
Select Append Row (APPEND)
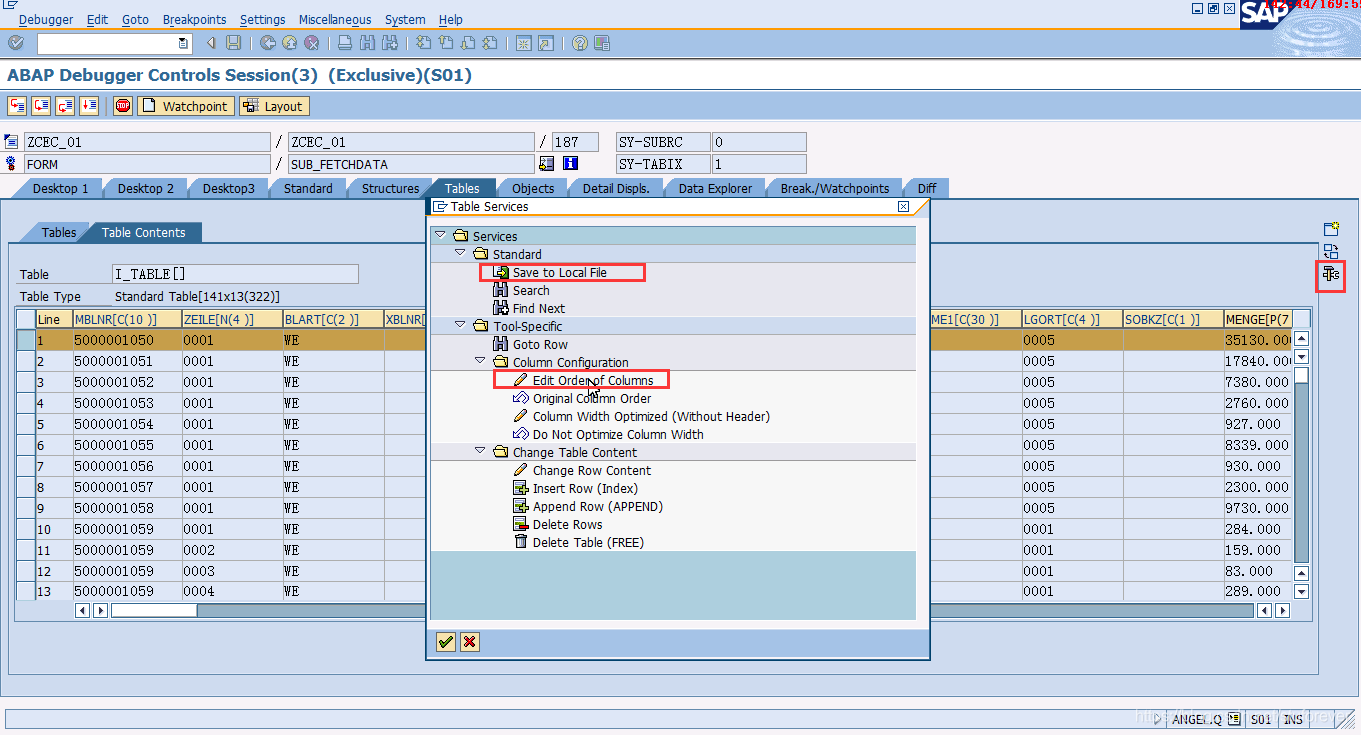[597, 506]
